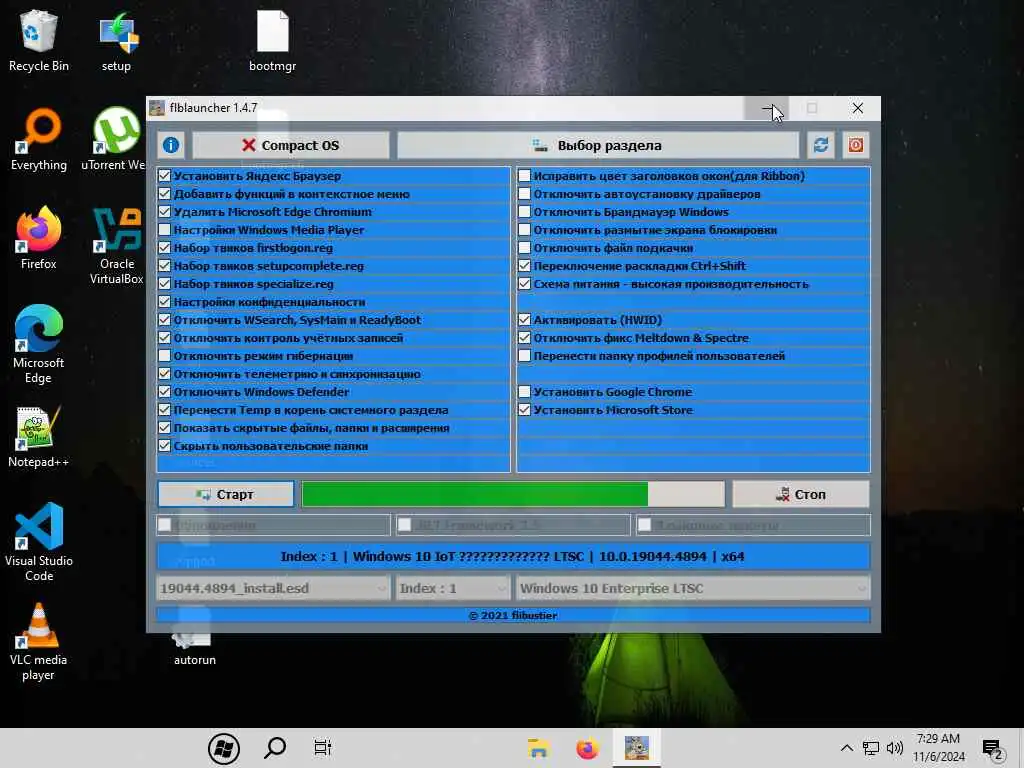Uncheck Отключить контроль учётных записей
Image resolution: width=1024 pixels, height=768 pixels.
click(165, 338)
